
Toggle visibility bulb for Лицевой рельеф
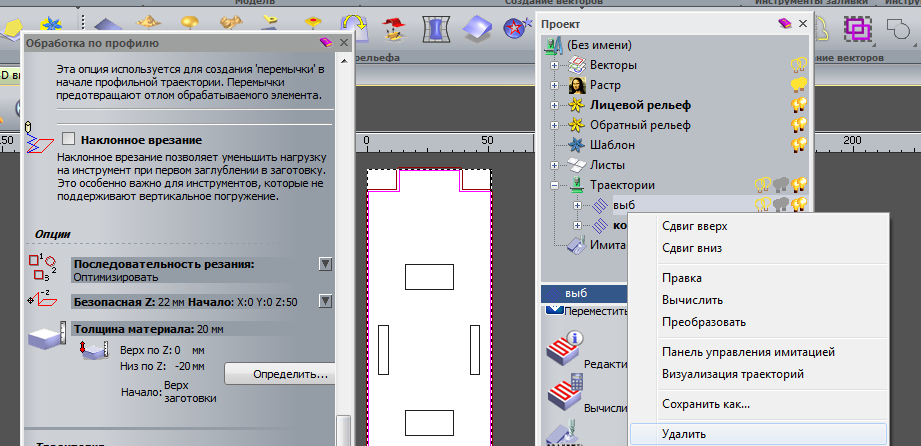coord(799,105)
